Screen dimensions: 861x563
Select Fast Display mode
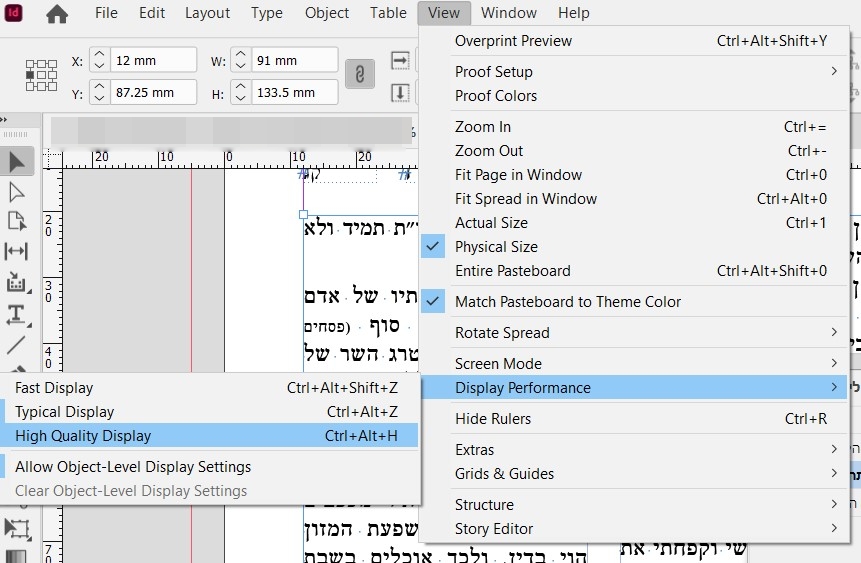209,388
